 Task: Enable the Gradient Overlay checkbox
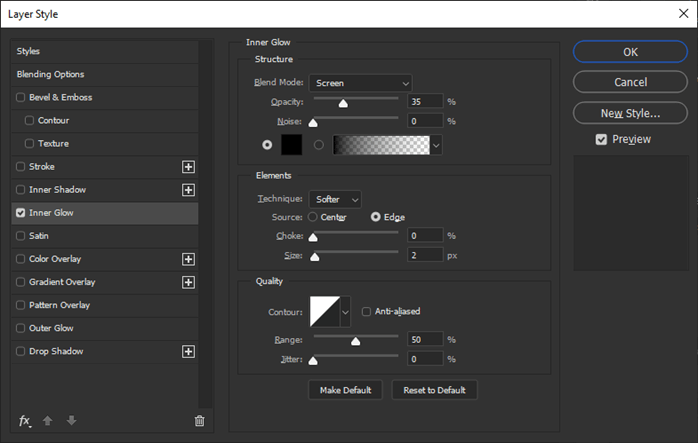tap(20, 282)
